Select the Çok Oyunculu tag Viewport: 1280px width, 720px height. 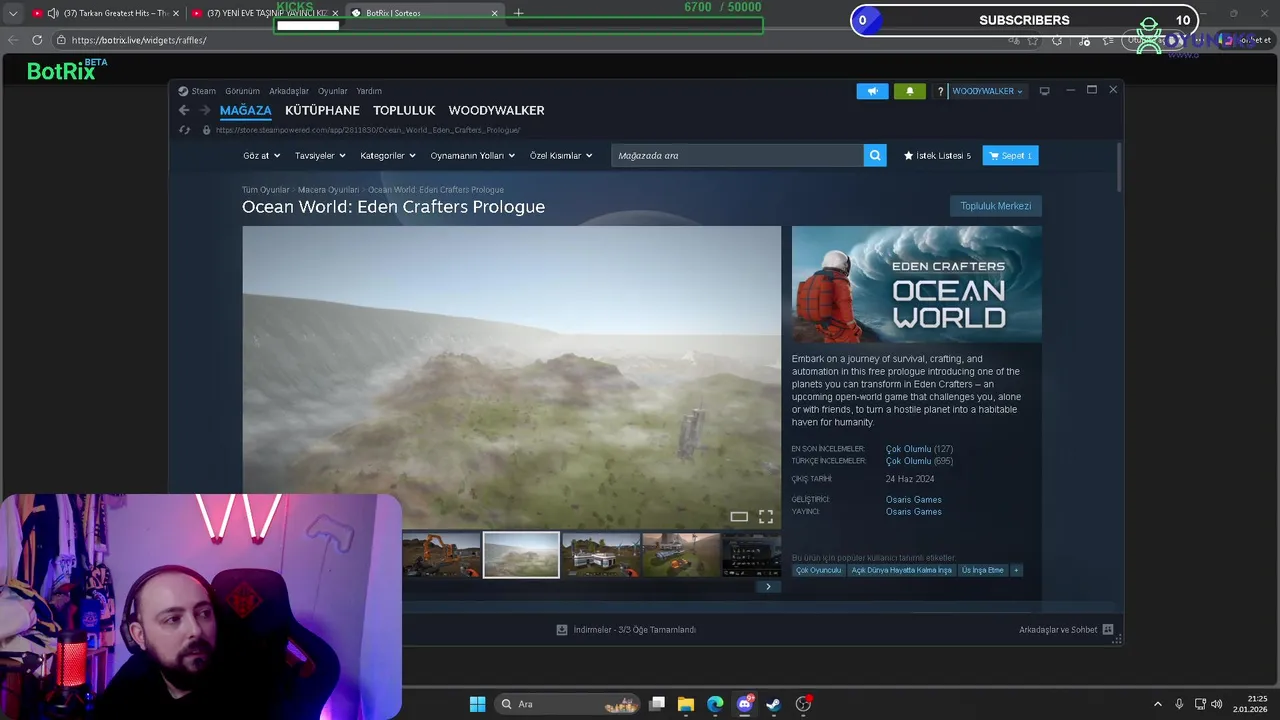pos(818,570)
